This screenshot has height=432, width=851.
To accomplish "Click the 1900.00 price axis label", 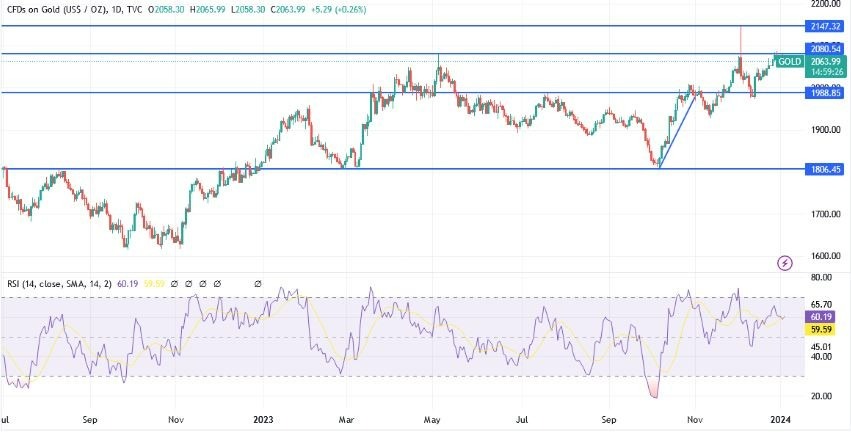I will [x=825, y=130].
